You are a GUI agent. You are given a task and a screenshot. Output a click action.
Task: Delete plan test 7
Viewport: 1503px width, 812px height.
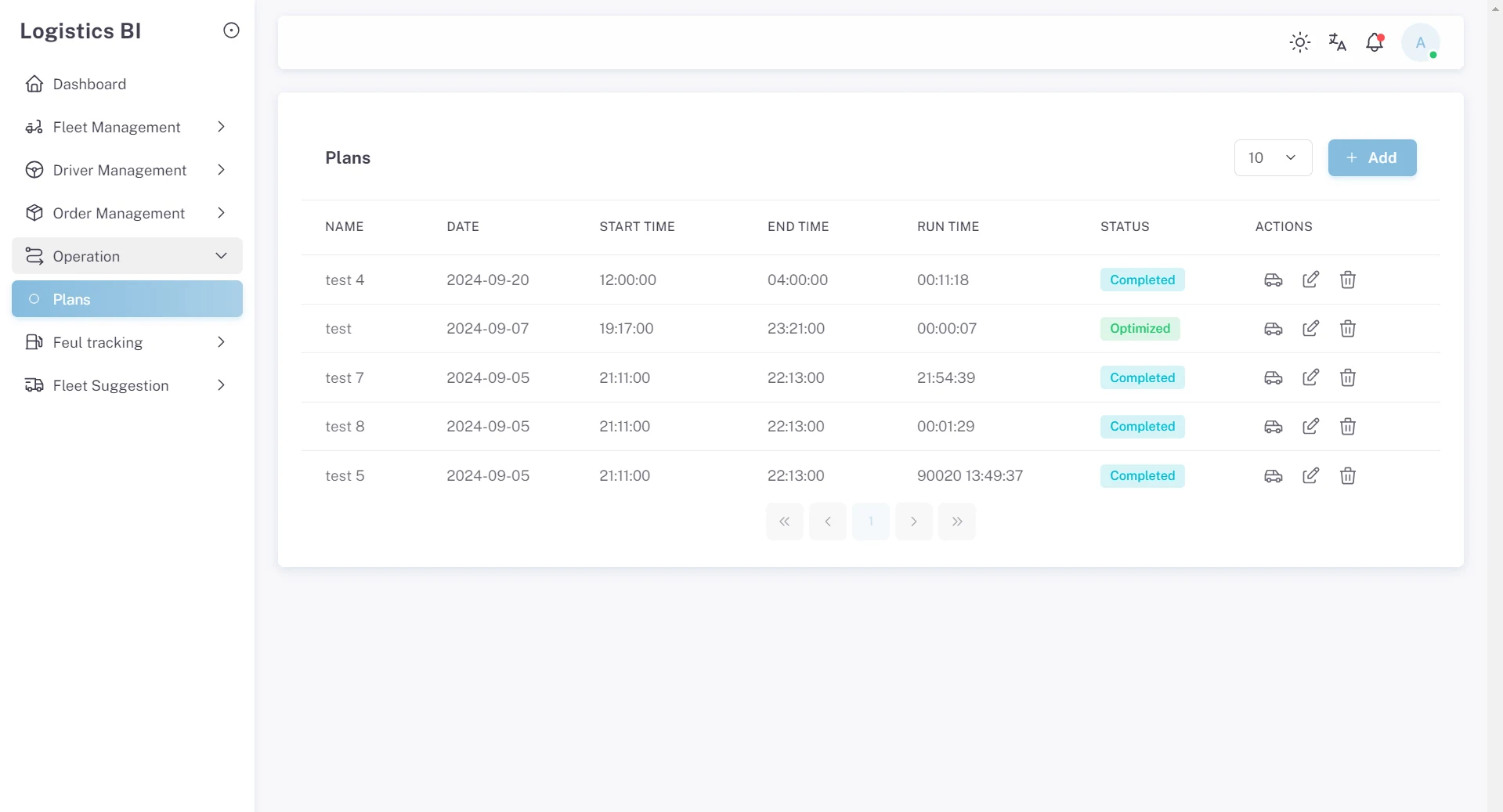[x=1348, y=377]
